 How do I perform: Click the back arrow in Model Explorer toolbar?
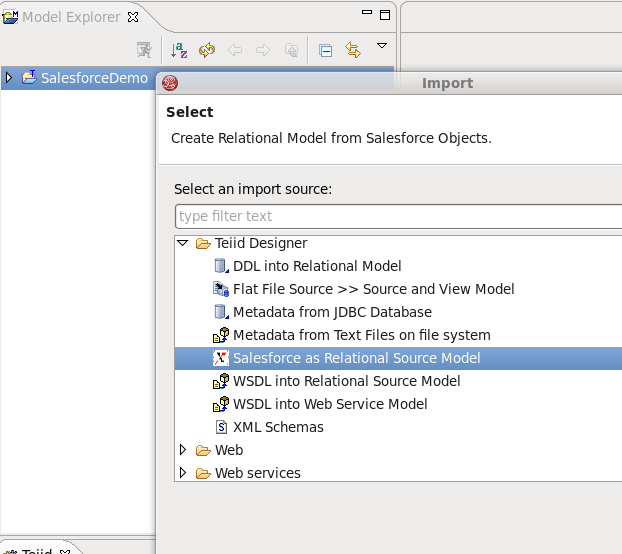pyautogui.click(x=235, y=50)
